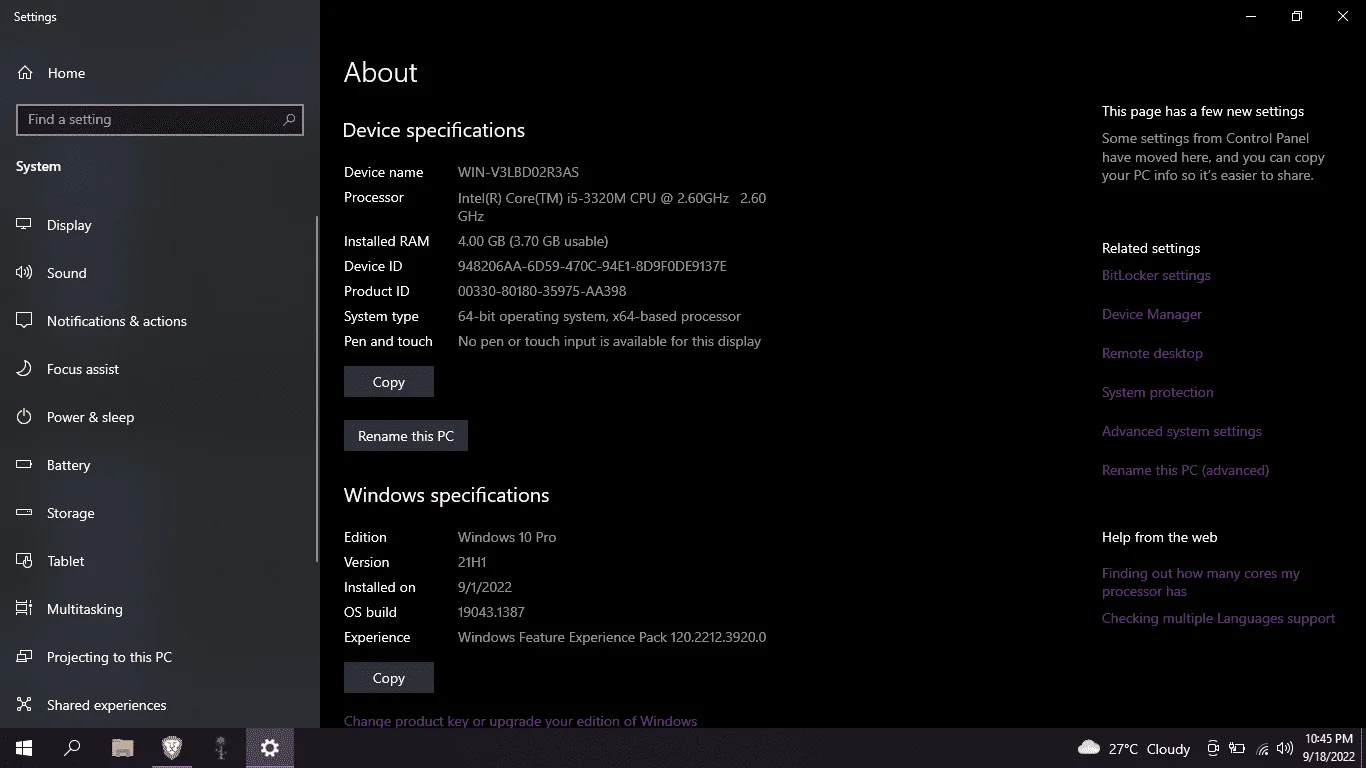Open Rename this PC (advanced) link
This screenshot has height=768, width=1366.
1185,470
